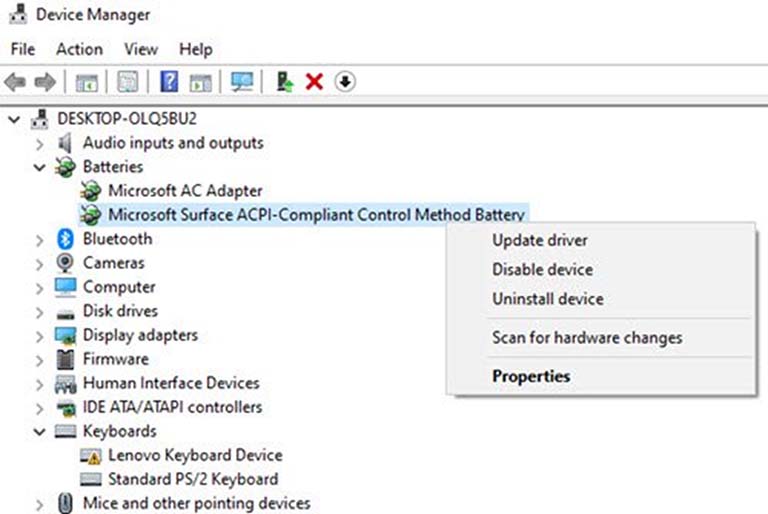Screen dimensions: 768x514
Task: Click the DESKTOP-OLQ5BU2 computer icon
Action: [x=39, y=119]
